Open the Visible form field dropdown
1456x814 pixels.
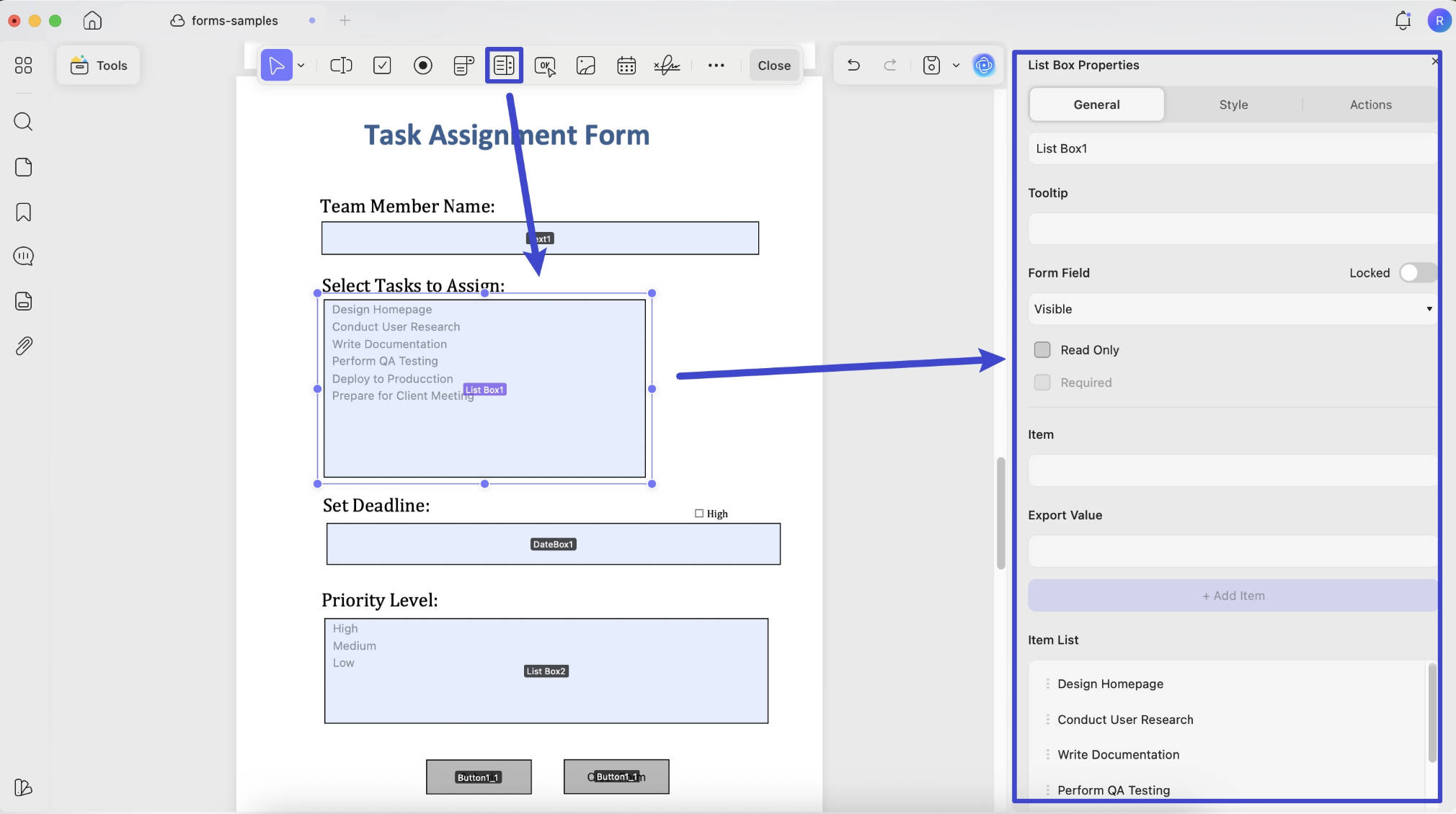(x=1233, y=309)
